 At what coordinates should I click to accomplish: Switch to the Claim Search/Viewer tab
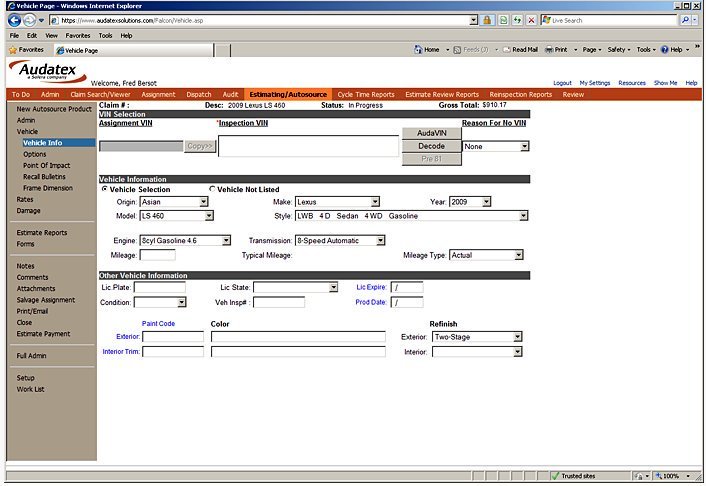pos(100,95)
